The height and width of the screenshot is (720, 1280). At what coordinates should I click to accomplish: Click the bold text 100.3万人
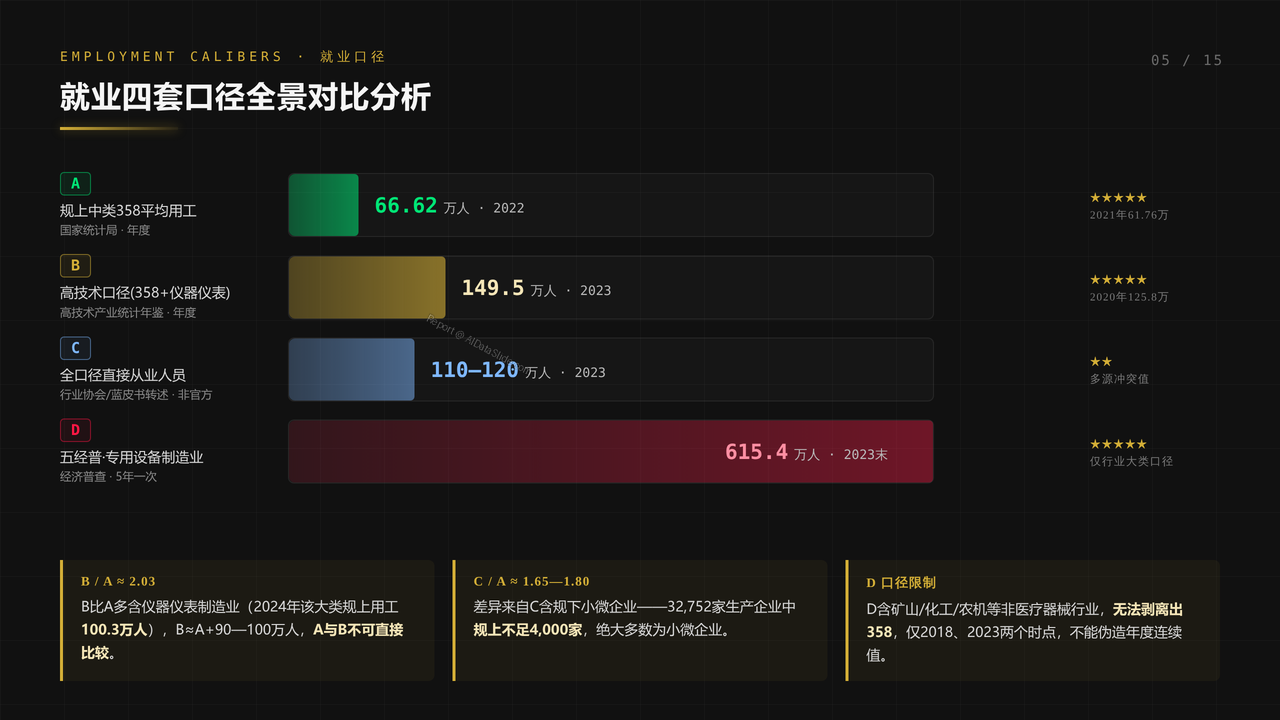[115, 630]
